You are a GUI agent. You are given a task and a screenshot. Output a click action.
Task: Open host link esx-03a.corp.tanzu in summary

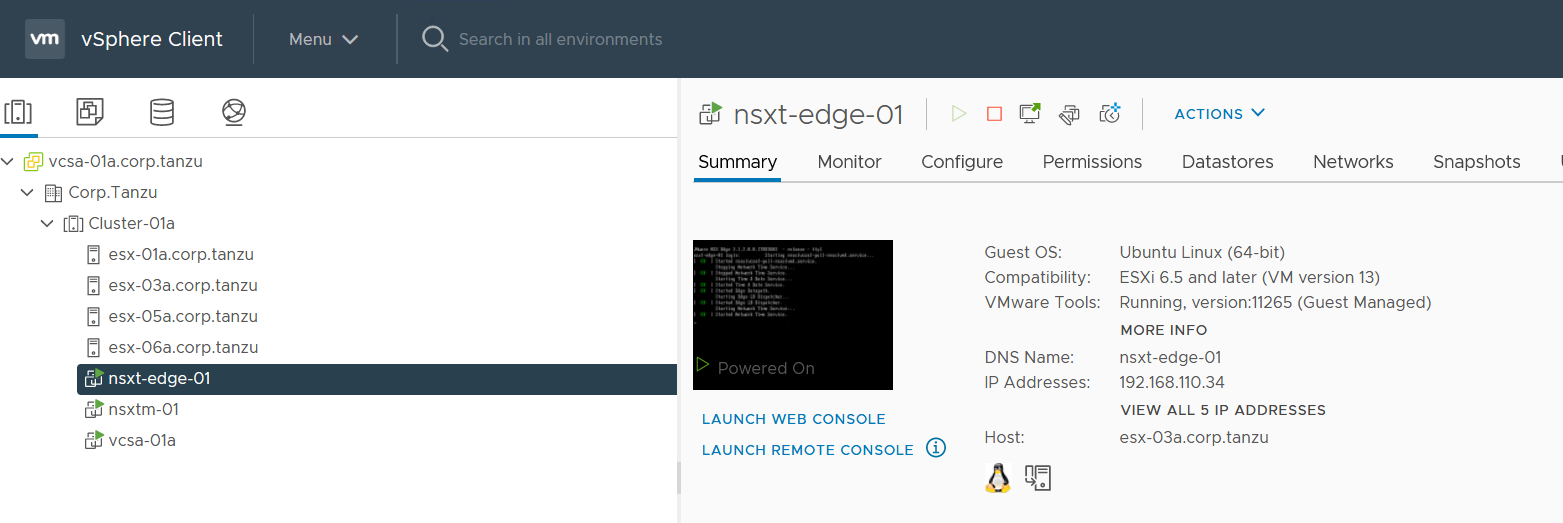point(1194,437)
